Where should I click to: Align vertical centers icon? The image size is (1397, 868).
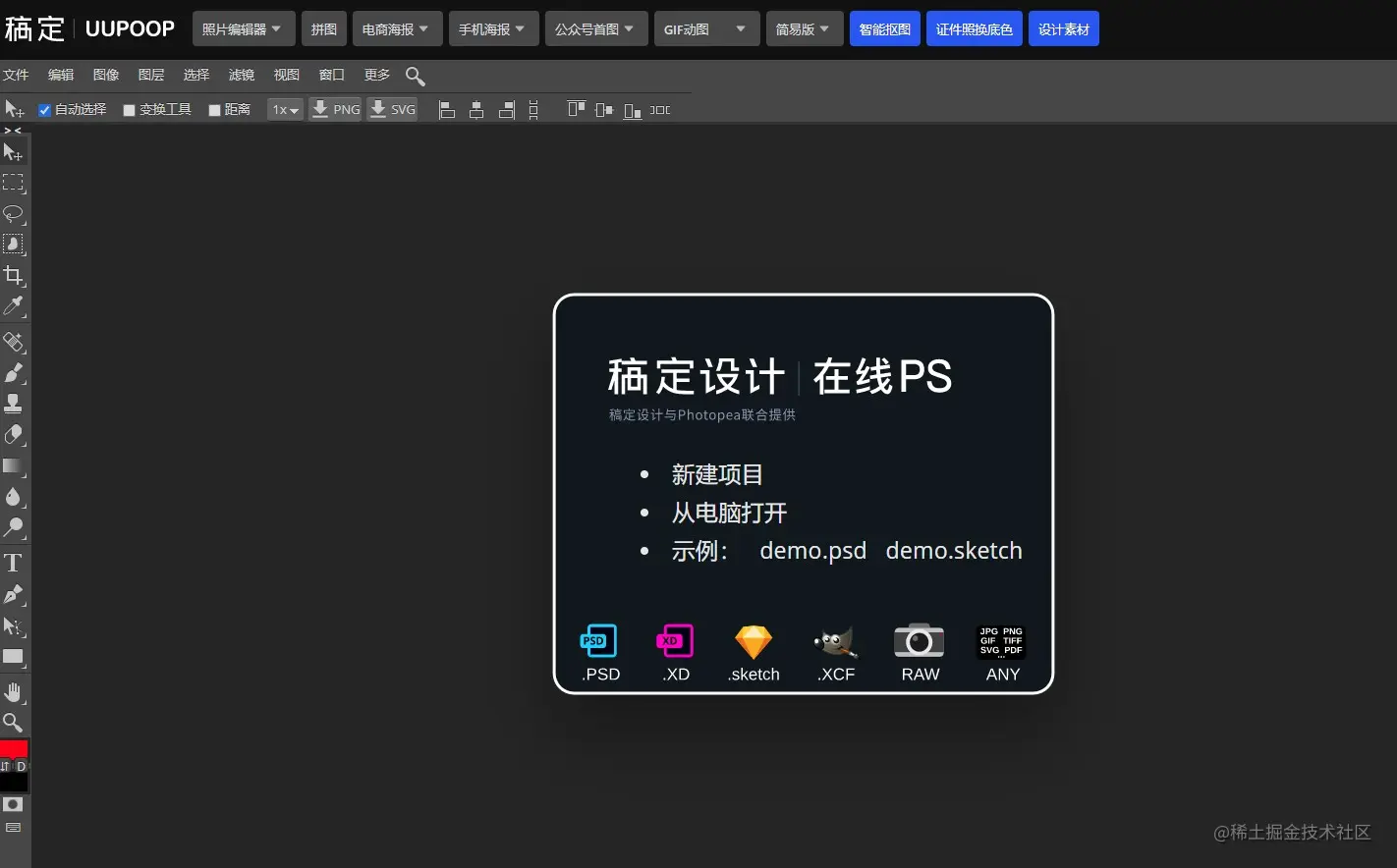[x=604, y=110]
